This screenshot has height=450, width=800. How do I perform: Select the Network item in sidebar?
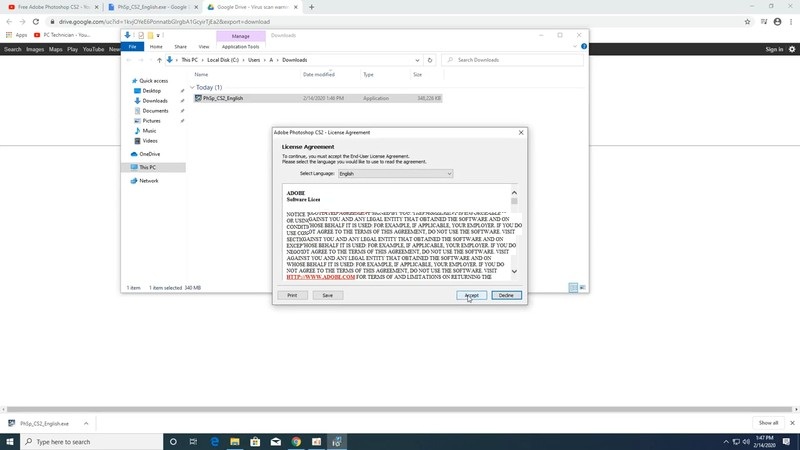pos(148,181)
